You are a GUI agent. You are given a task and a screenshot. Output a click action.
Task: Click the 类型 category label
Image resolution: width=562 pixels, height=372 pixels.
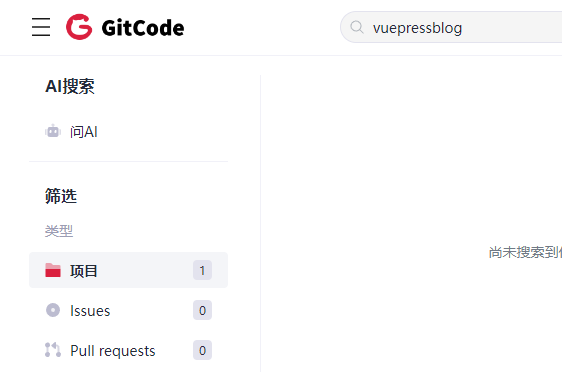59,231
